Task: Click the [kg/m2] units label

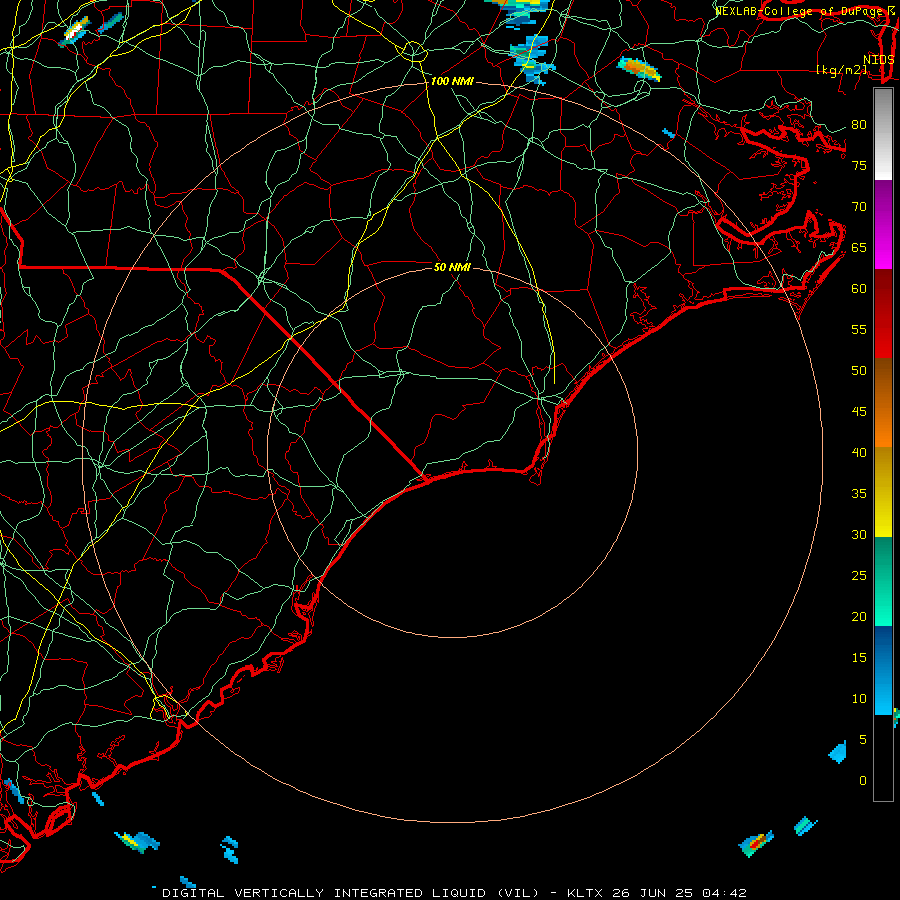Action: [842, 70]
